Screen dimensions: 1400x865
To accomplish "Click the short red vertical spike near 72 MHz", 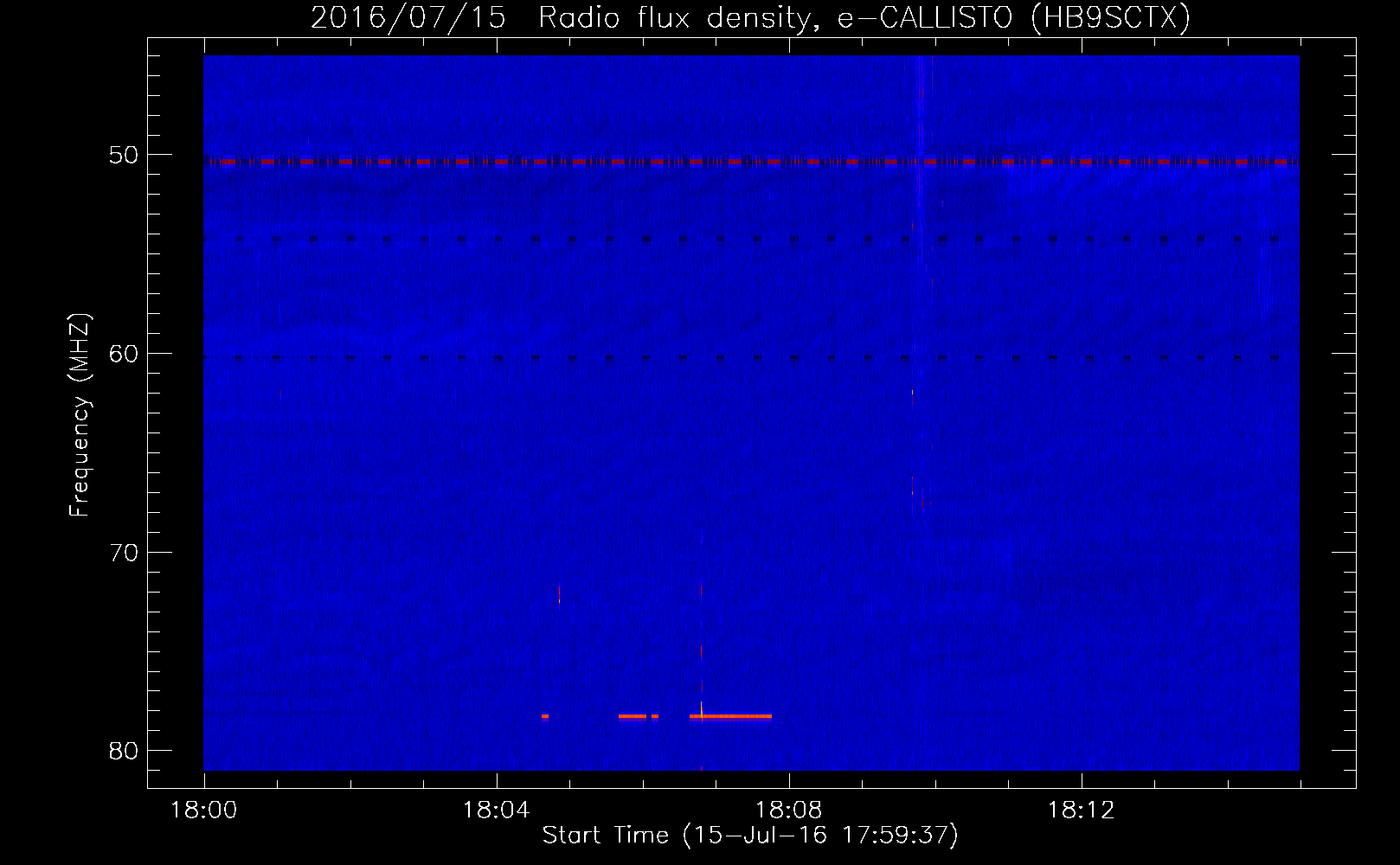I will tap(560, 594).
